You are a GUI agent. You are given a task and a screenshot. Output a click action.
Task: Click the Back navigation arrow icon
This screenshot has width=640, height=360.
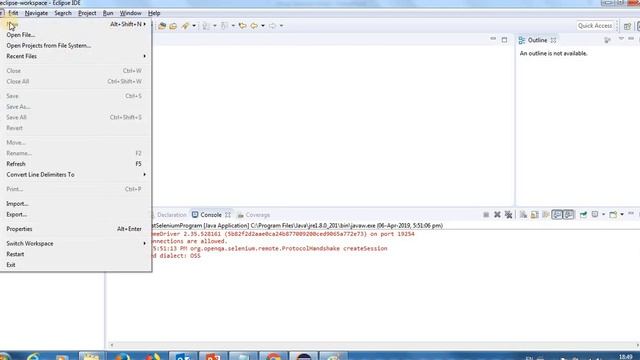click(254, 26)
